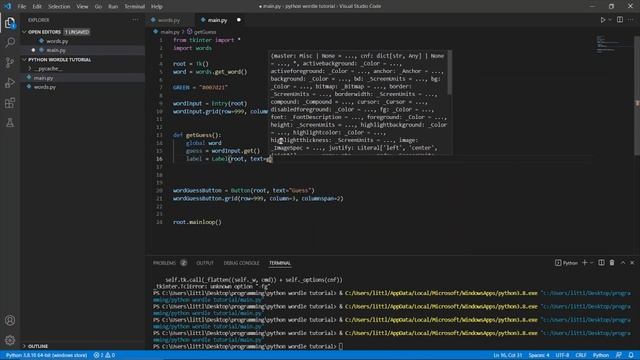Select main.py in Open Editors list
The height and width of the screenshot is (360, 640).
[56, 50]
